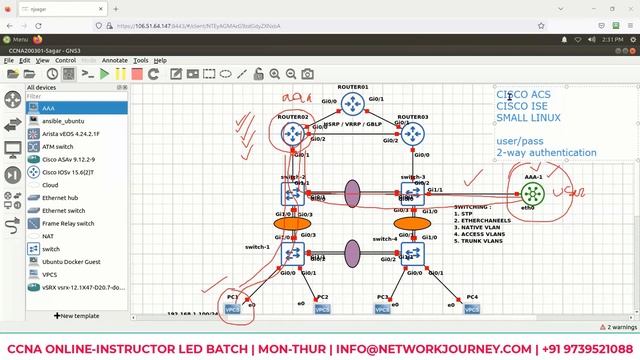Select VPCS device in list

(77, 275)
